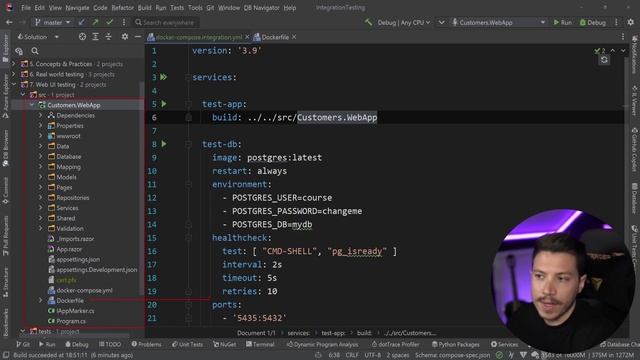Run test-db service gutter icon

(164, 144)
